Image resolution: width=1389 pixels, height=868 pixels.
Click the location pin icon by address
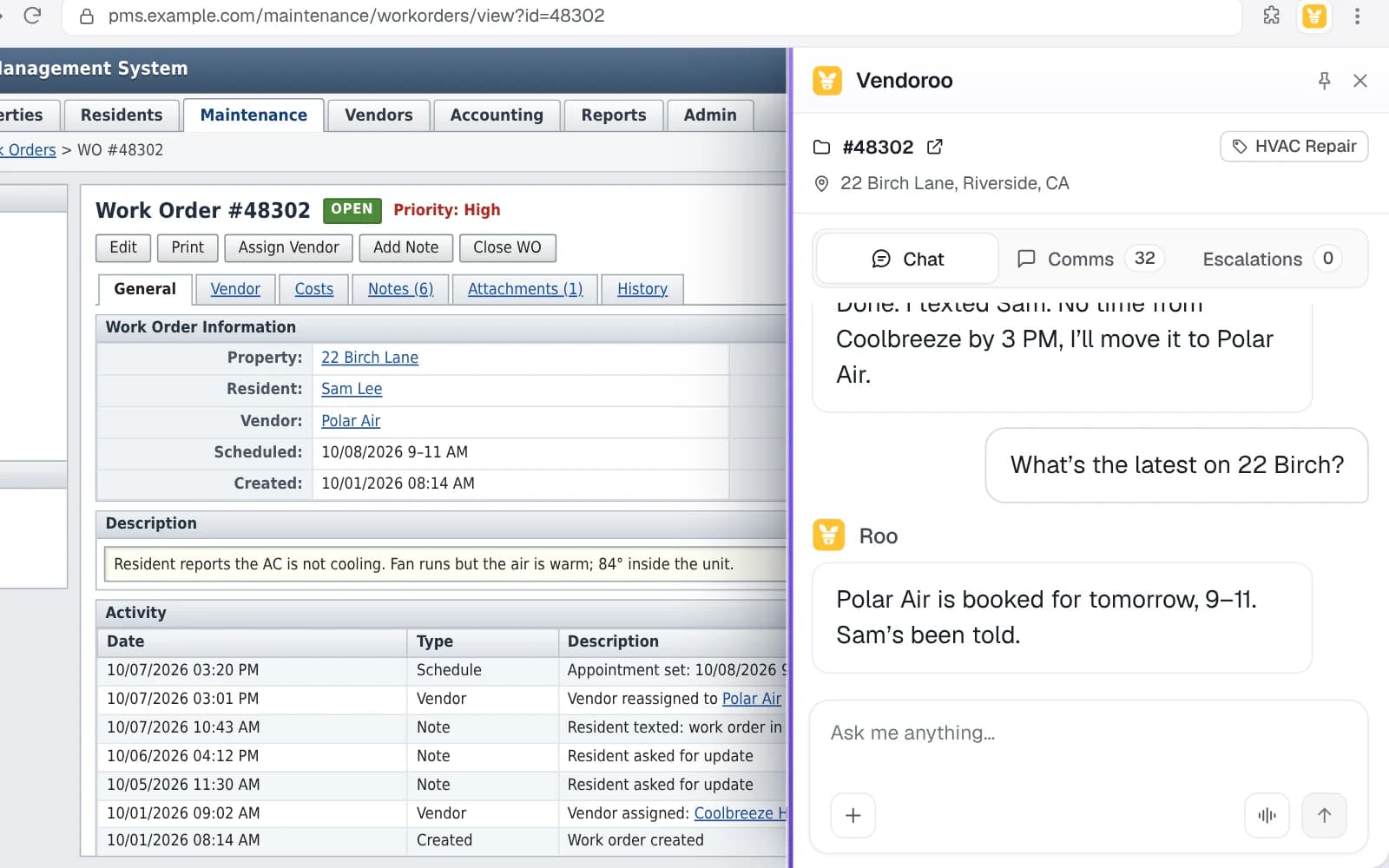821,183
